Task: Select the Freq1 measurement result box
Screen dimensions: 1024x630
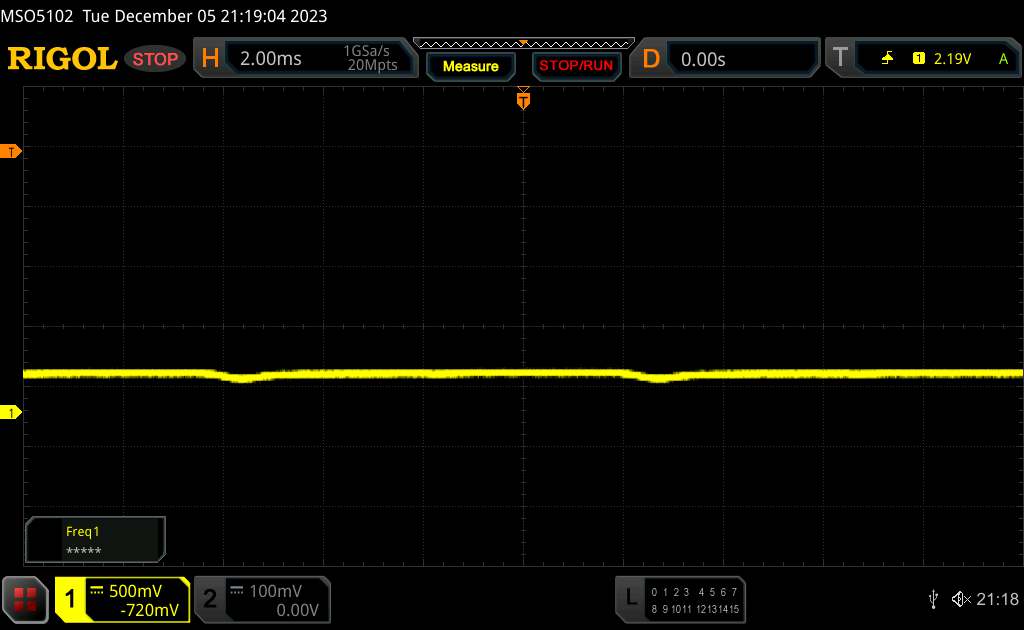Action: [x=95, y=540]
